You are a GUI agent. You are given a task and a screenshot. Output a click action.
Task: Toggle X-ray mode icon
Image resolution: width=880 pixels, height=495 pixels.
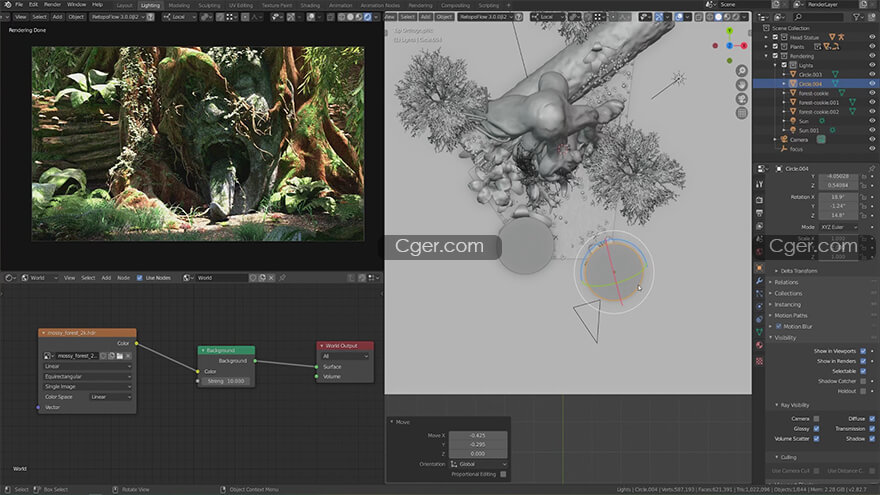[699, 17]
